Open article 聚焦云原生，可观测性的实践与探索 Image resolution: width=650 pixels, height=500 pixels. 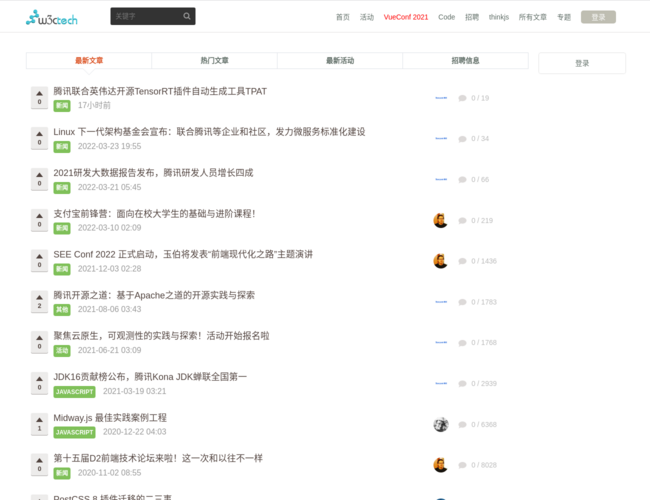[161, 336]
